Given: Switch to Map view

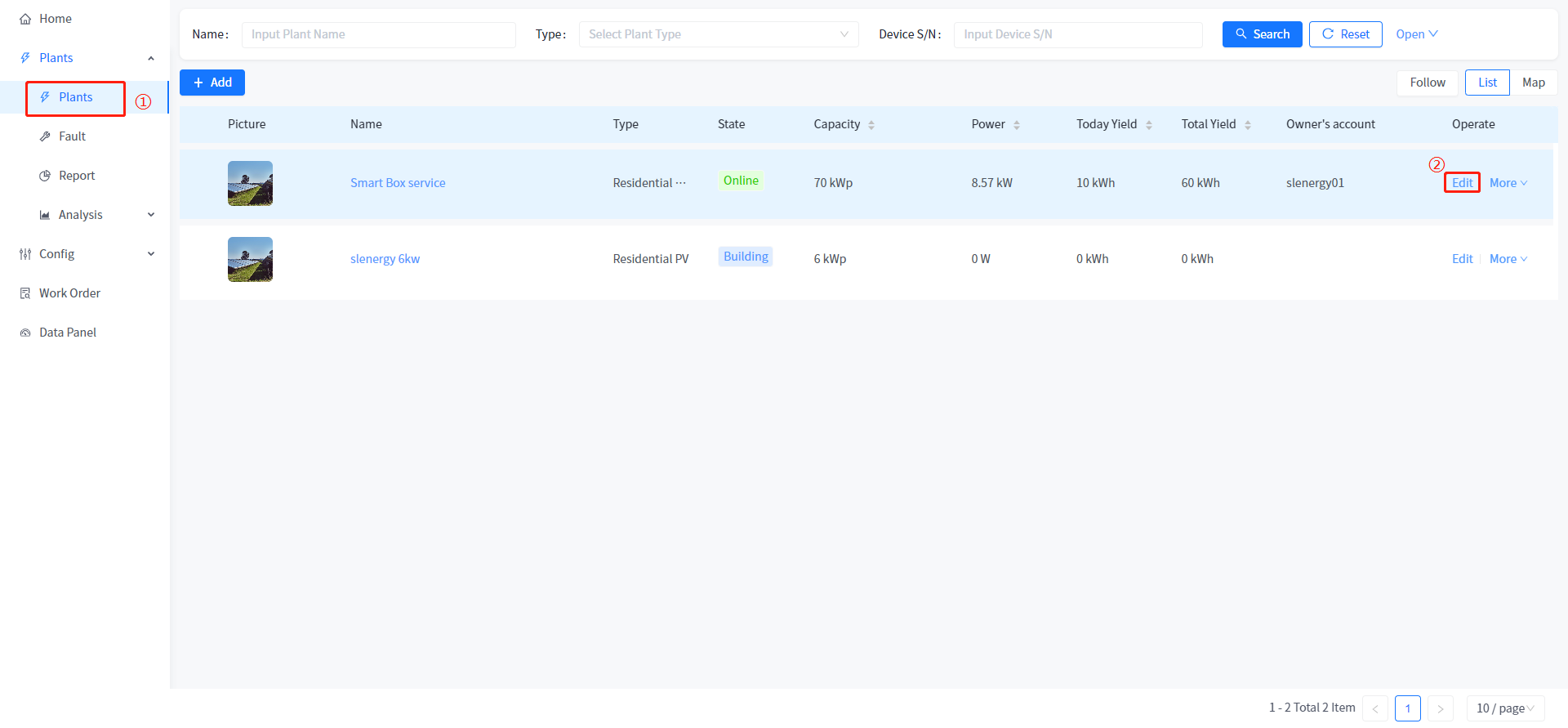Looking at the screenshot, I should [1533, 83].
